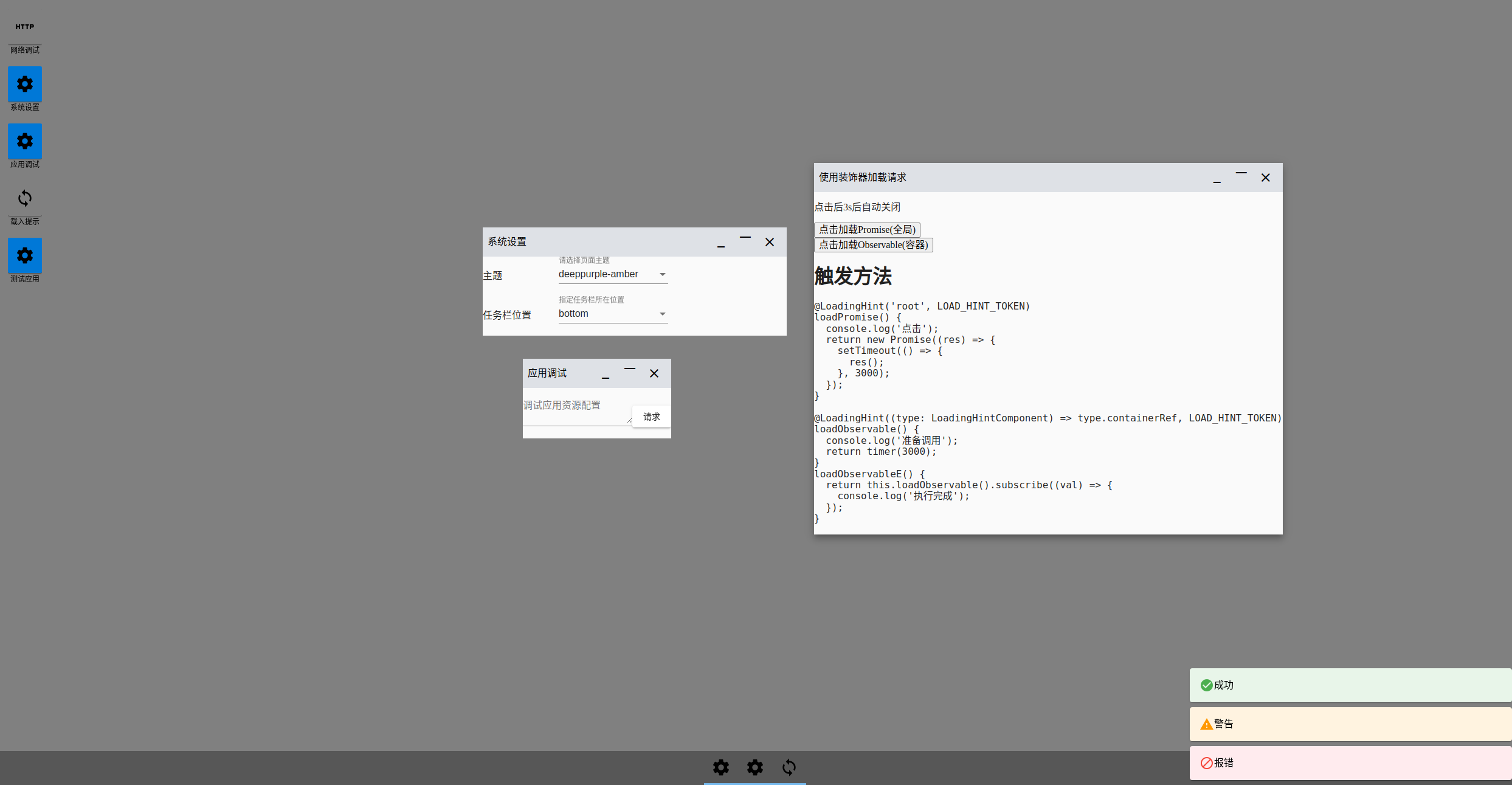Open the HTTP 网络调试 desktop shortcut
Screen dimensions: 1512x785
[25, 32]
